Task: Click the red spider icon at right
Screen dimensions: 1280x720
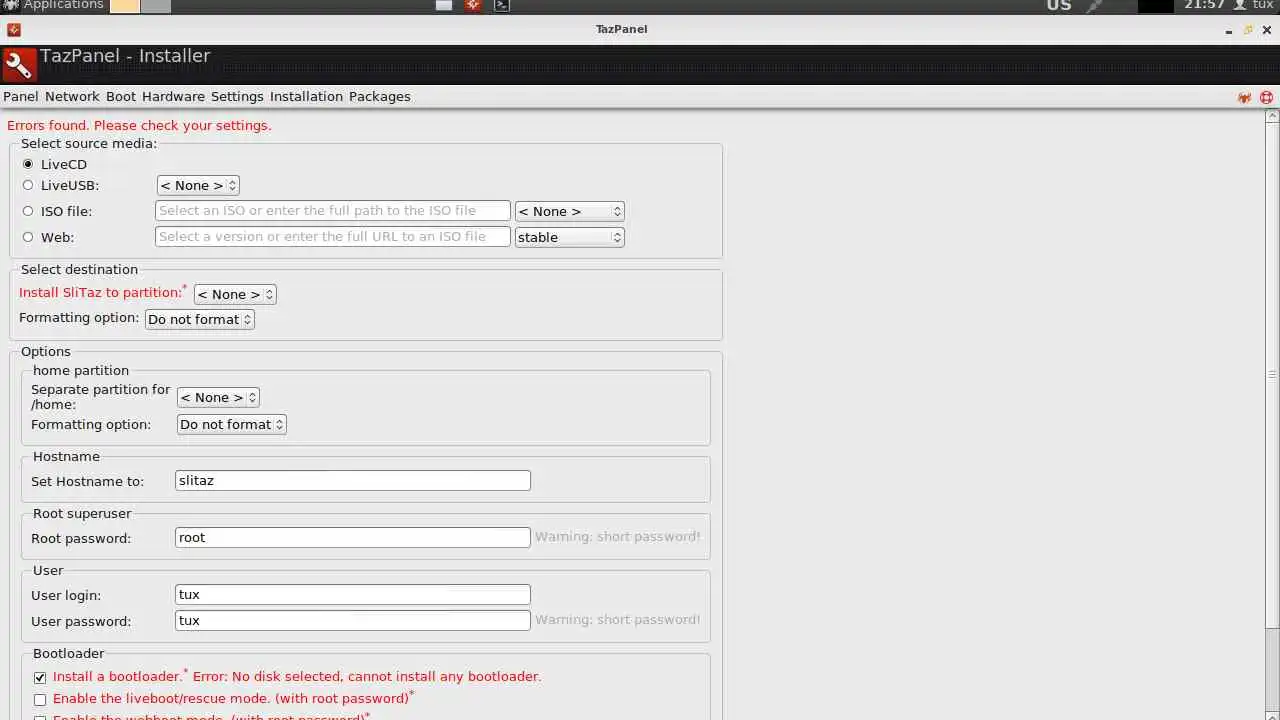Action: pyautogui.click(x=1244, y=97)
